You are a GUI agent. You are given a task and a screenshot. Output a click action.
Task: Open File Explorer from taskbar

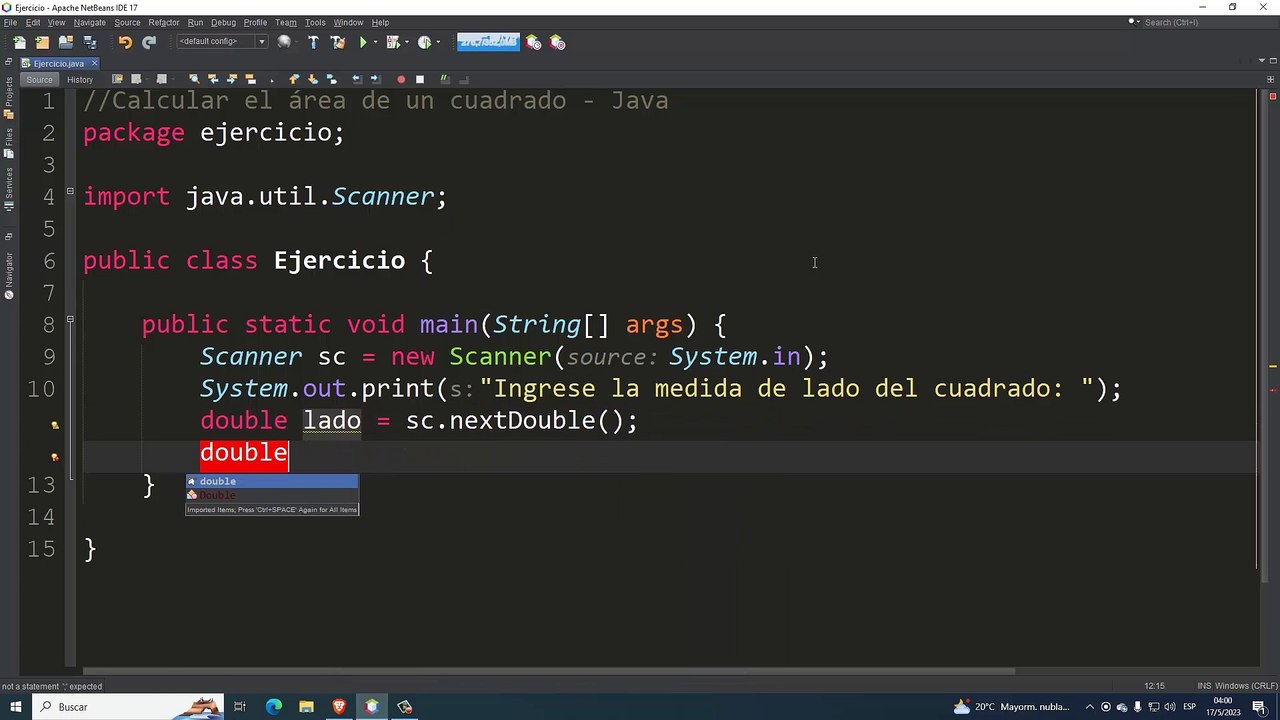(x=306, y=707)
